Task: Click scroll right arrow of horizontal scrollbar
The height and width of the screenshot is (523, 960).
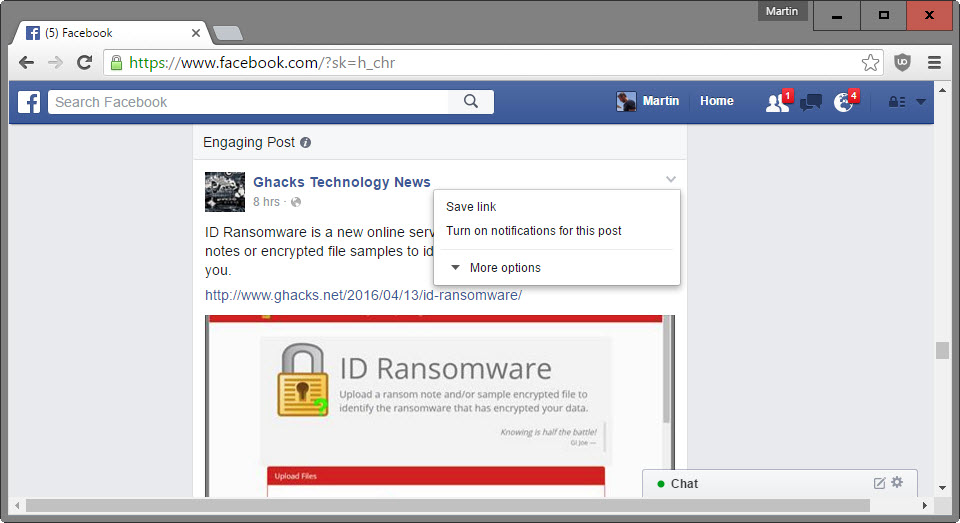Action: pyautogui.click(x=924, y=505)
